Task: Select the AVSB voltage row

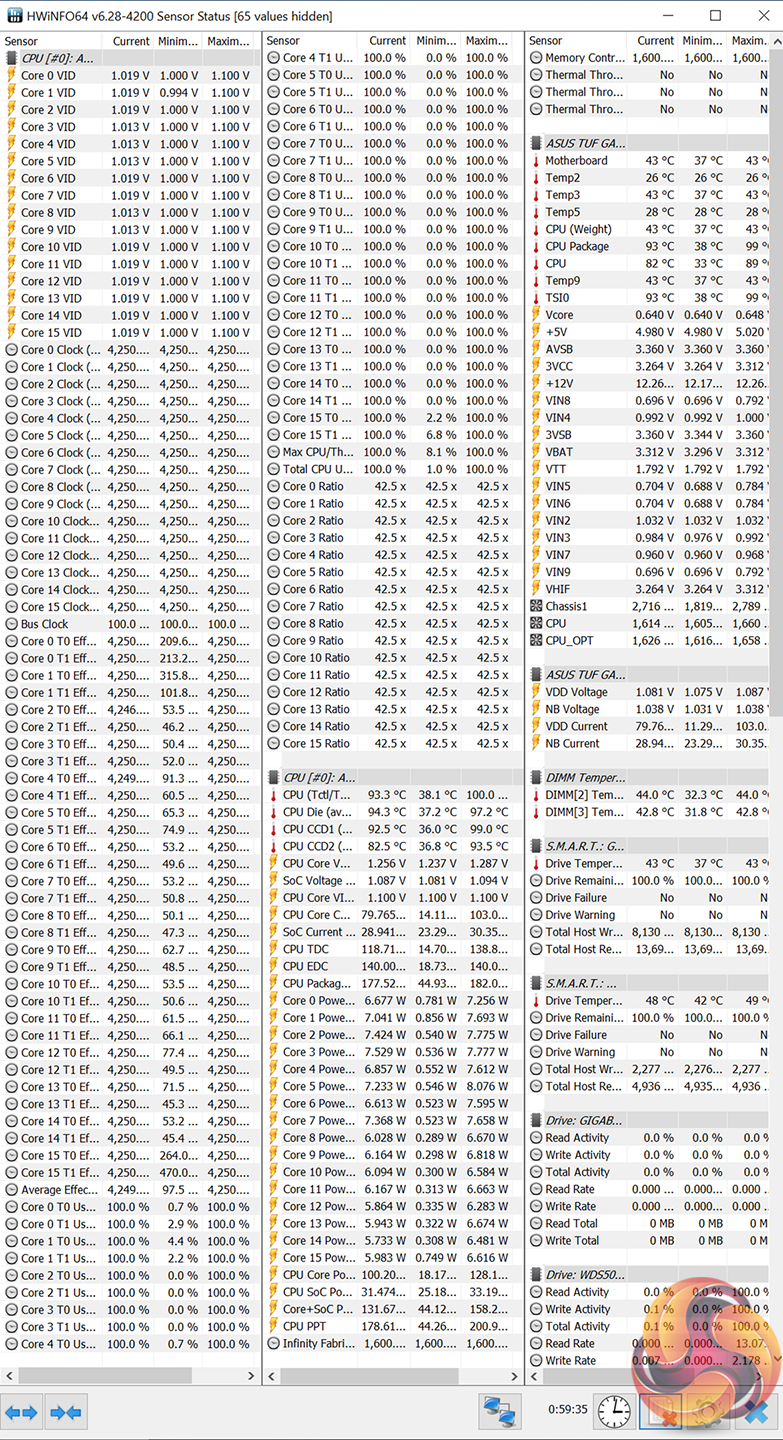Action: (x=646, y=350)
